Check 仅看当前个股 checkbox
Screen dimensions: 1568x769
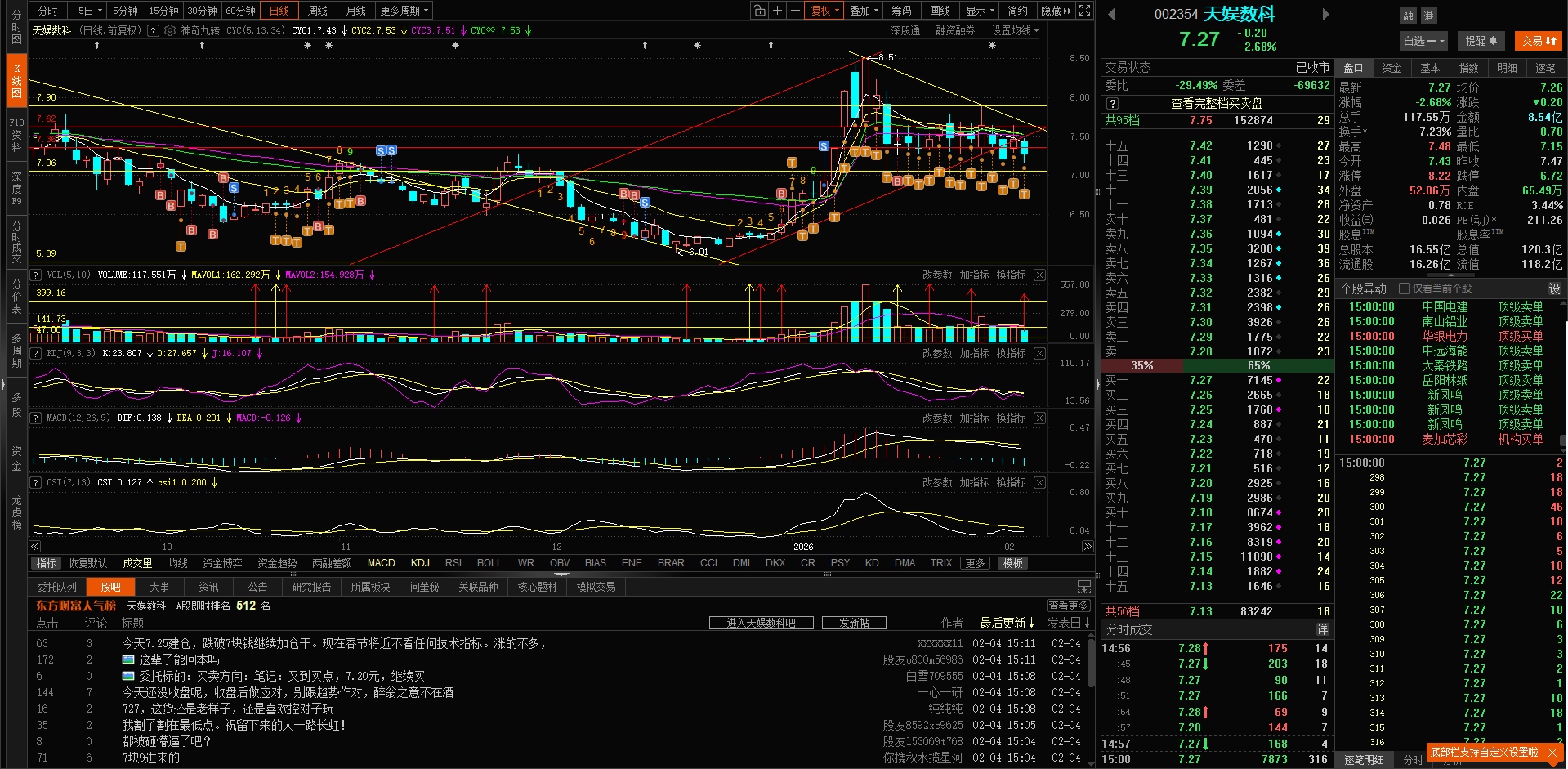coord(1405,288)
